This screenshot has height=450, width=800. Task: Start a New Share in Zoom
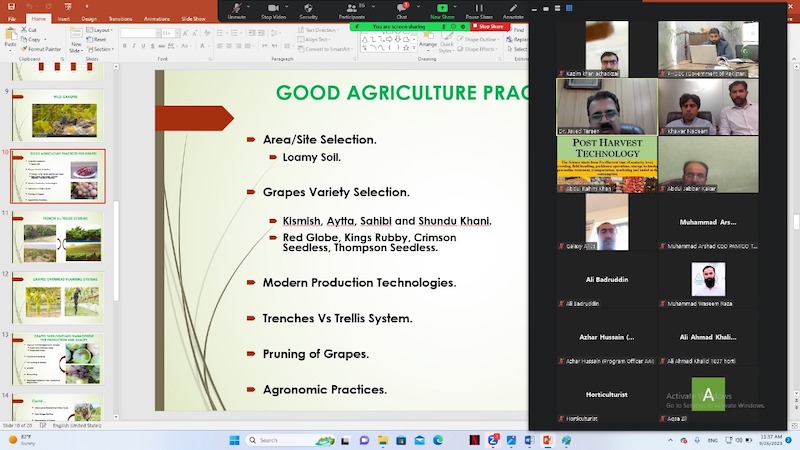point(442,10)
